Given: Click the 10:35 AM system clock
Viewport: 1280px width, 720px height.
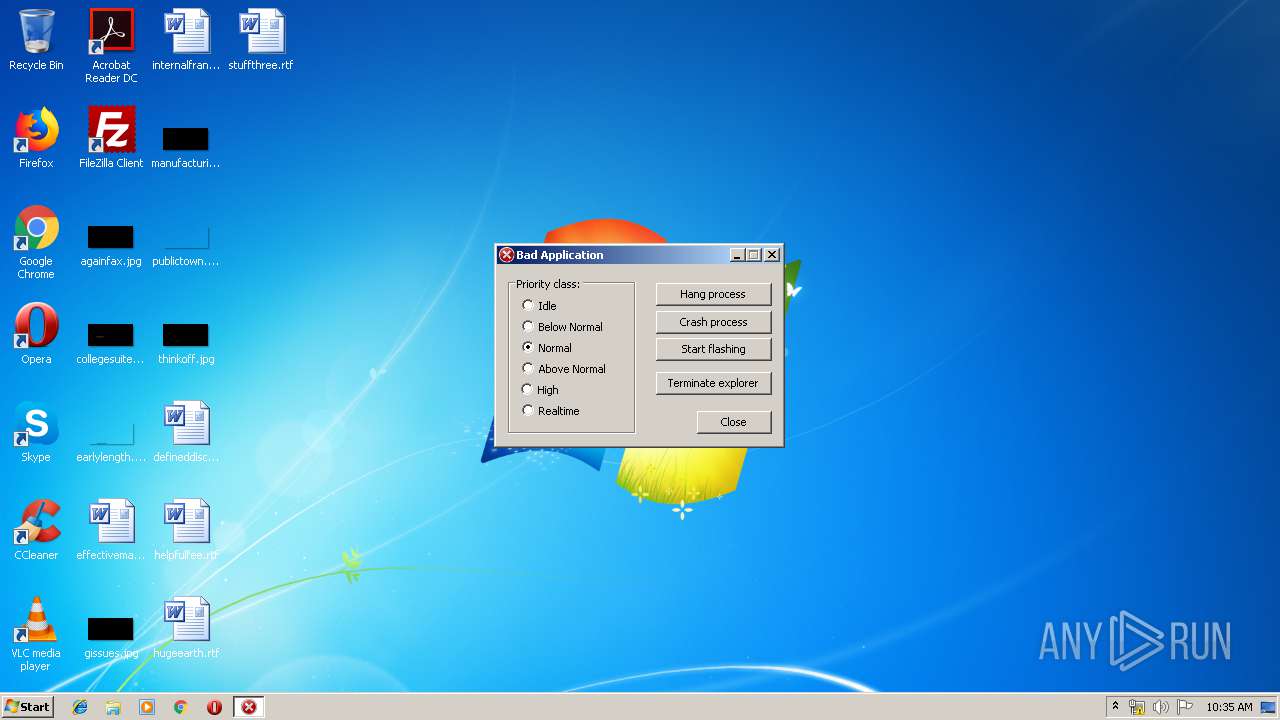Looking at the screenshot, I should (x=1229, y=707).
